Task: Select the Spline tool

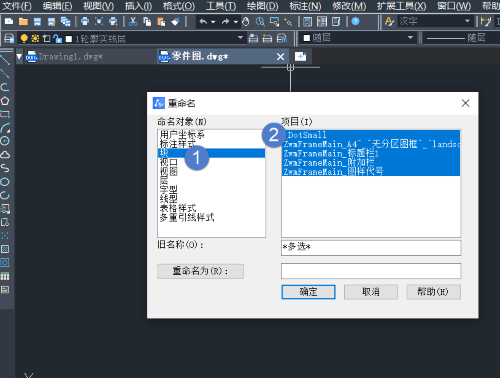Action: pyautogui.click(x=5, y=168)
